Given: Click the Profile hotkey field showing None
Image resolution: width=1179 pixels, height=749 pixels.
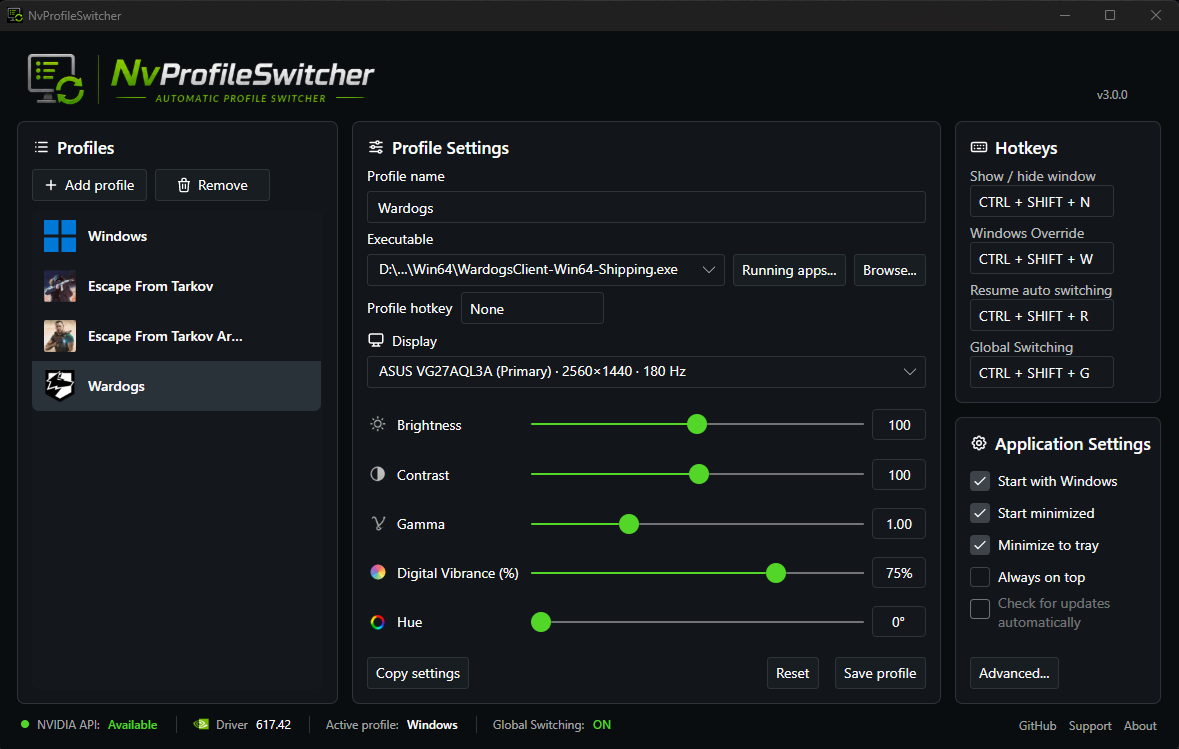Looking at the screenshot, I should tap(532, 308).
